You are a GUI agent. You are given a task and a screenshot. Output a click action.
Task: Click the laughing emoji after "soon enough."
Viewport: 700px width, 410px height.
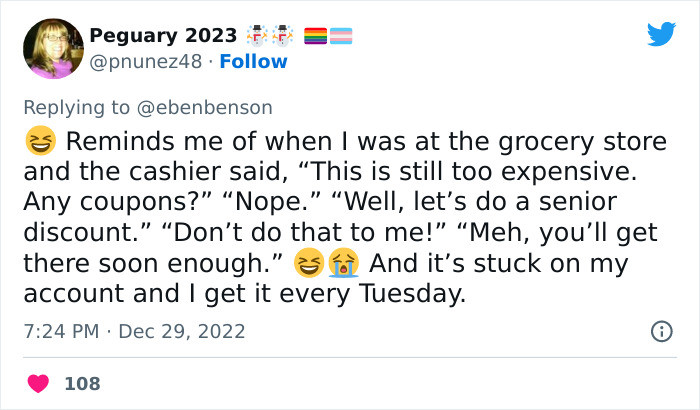click(x=309, y=265)
